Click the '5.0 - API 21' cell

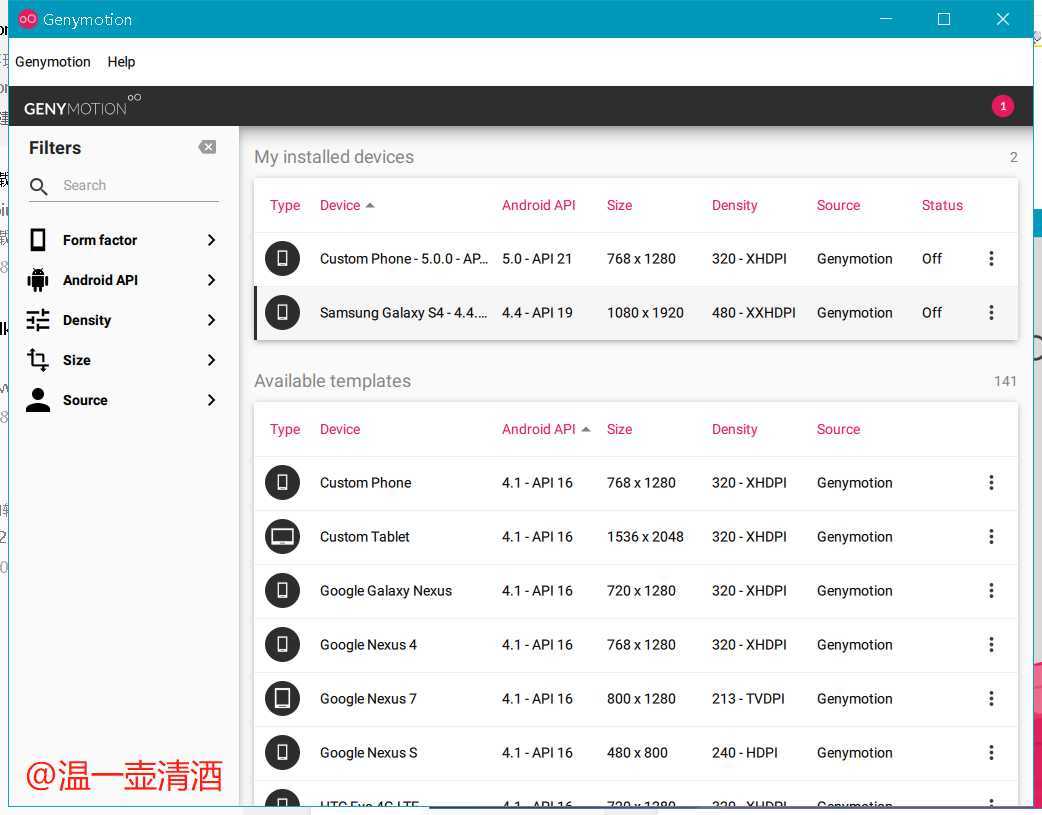point(537,258)
